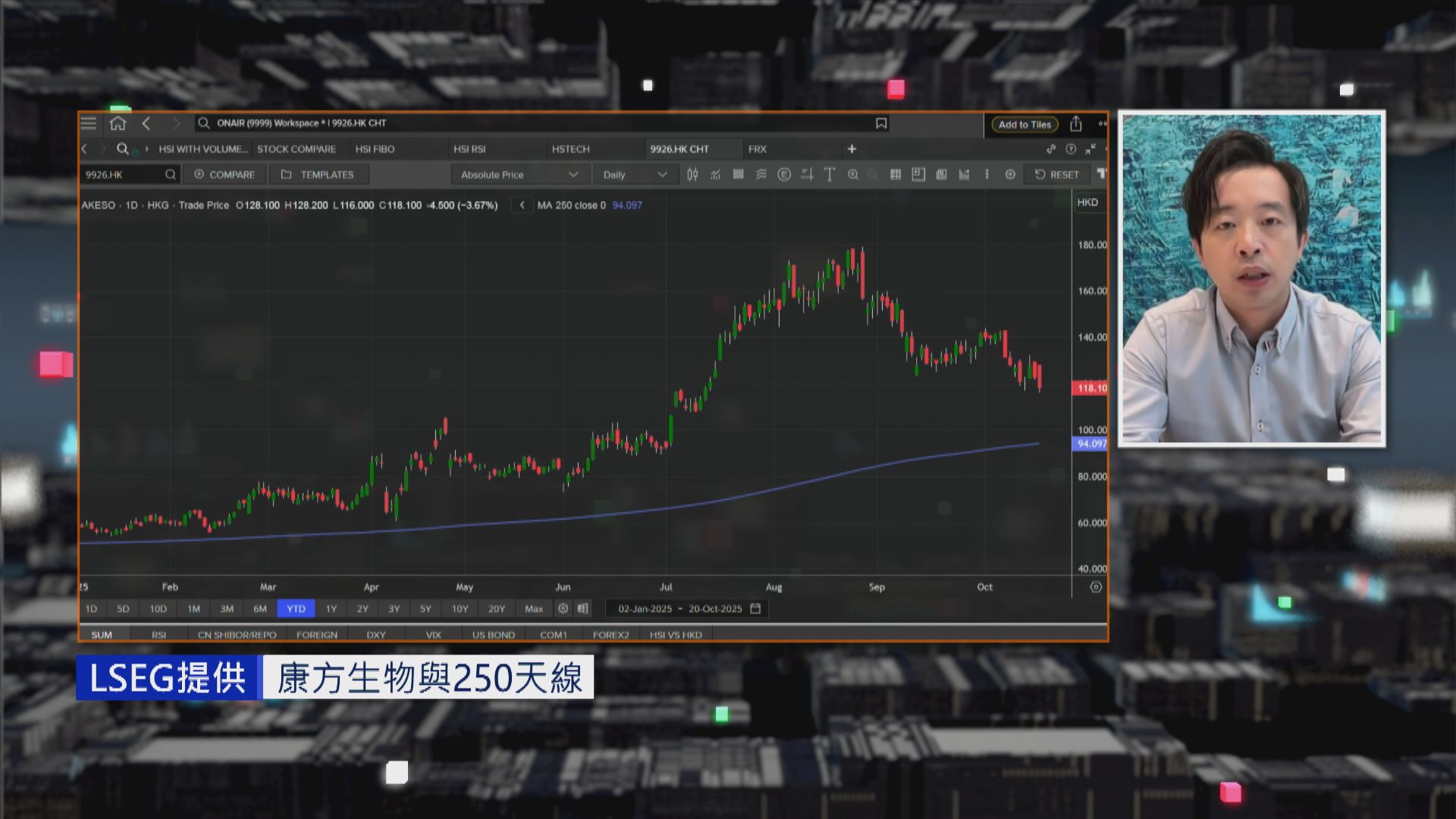Toggle the 1D interval button

point(92,608)
